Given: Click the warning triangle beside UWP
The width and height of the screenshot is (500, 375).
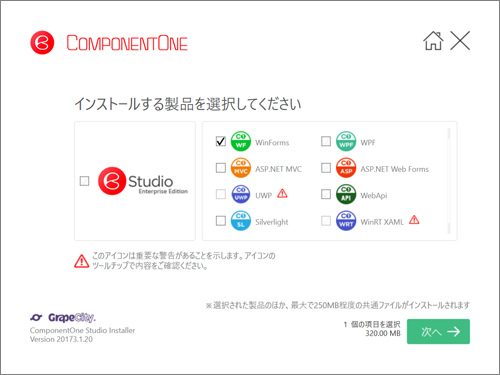Looking at the screenshot, I should click(282, 193).
